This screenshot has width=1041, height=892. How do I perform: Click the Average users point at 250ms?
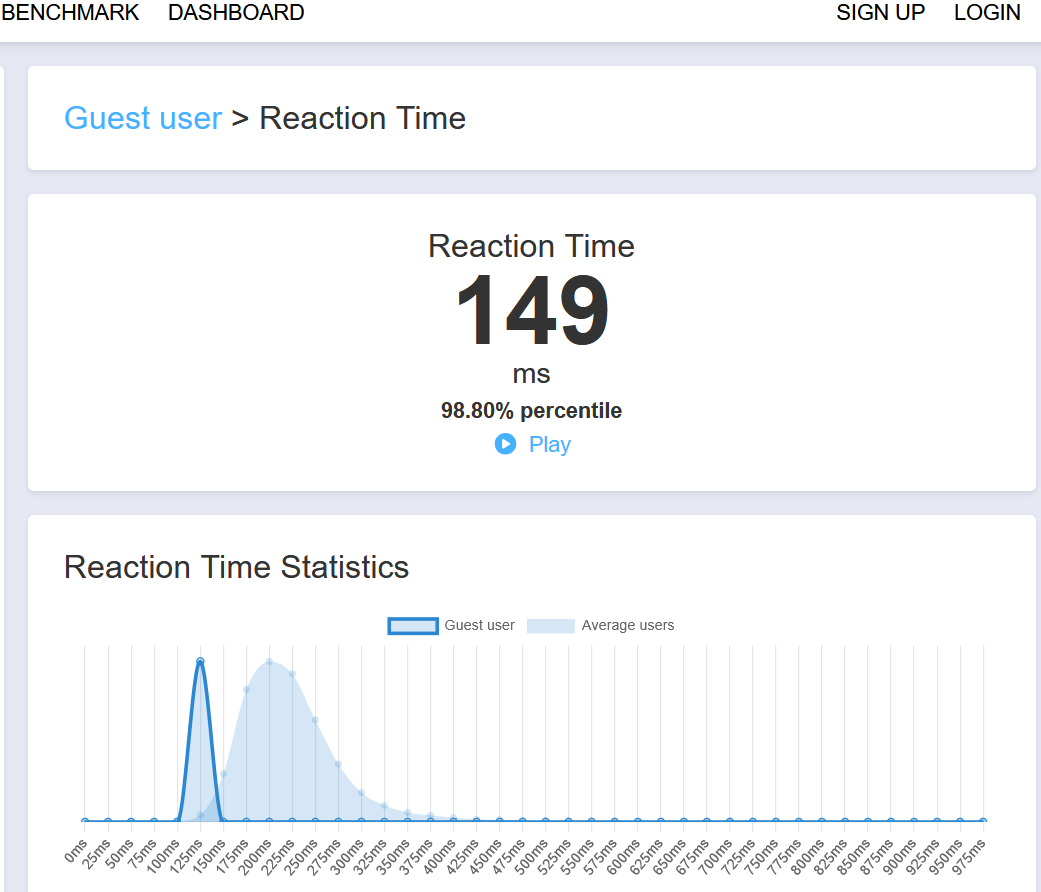315,720
